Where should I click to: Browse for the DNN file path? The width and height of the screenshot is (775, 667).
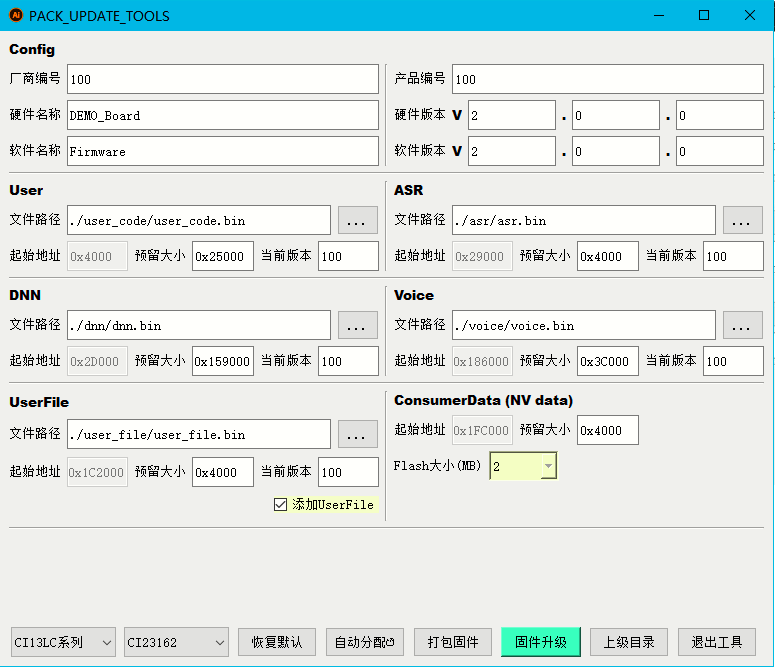(358, 325)
